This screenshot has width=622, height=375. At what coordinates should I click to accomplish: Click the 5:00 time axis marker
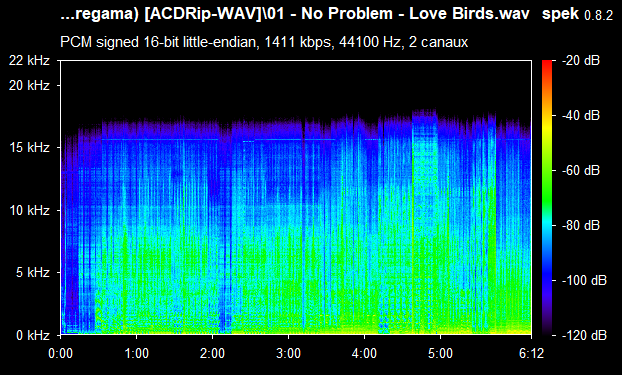tap(440, 353)
